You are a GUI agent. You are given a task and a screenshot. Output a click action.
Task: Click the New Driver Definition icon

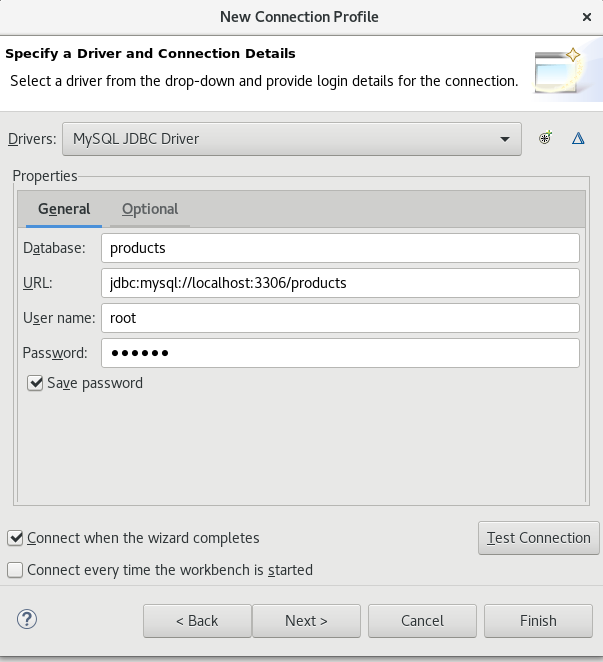(x=545, y=138)
